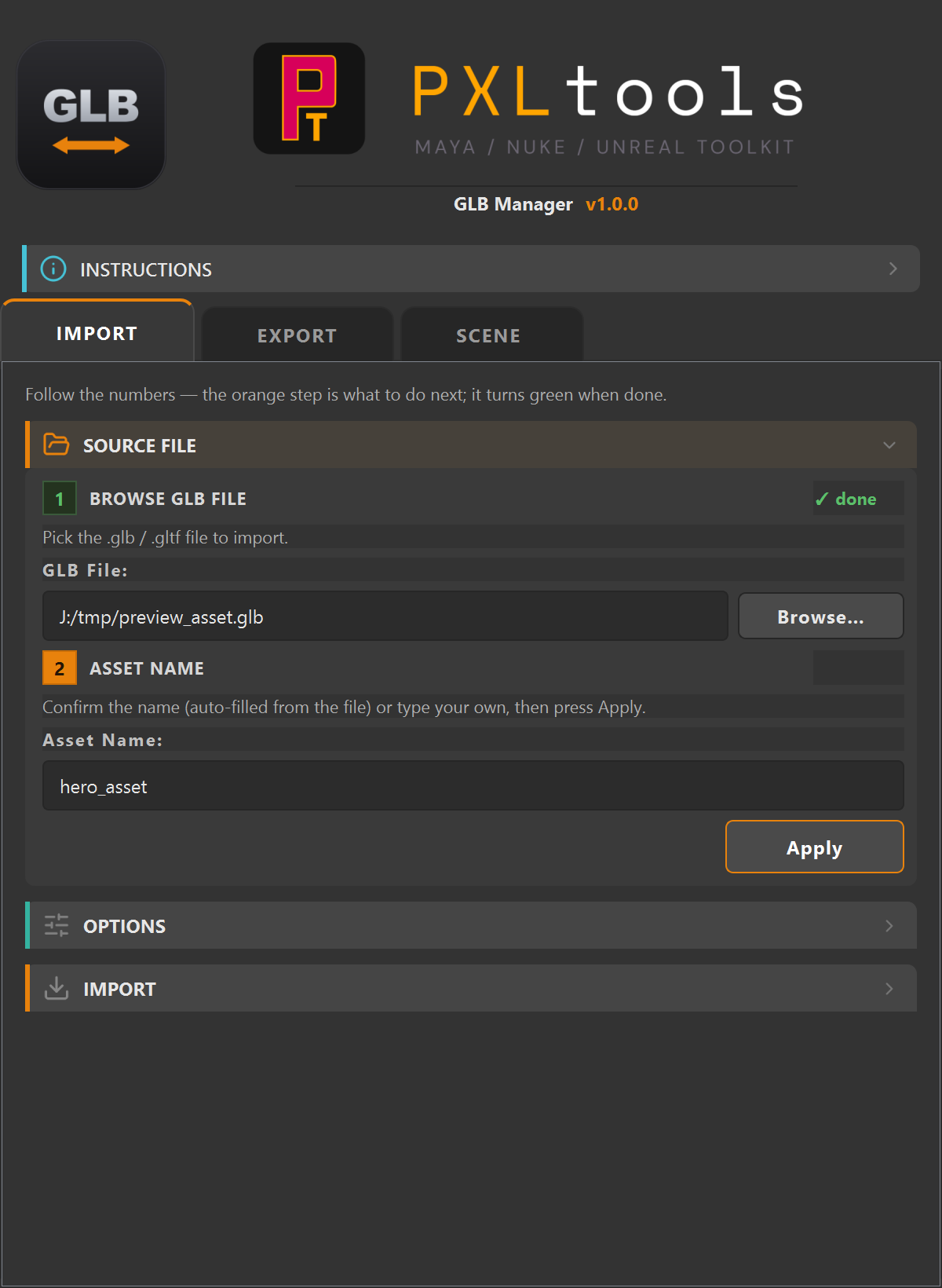Click the green done checkmark status
942x1288 pixels.
pos(846,499)
